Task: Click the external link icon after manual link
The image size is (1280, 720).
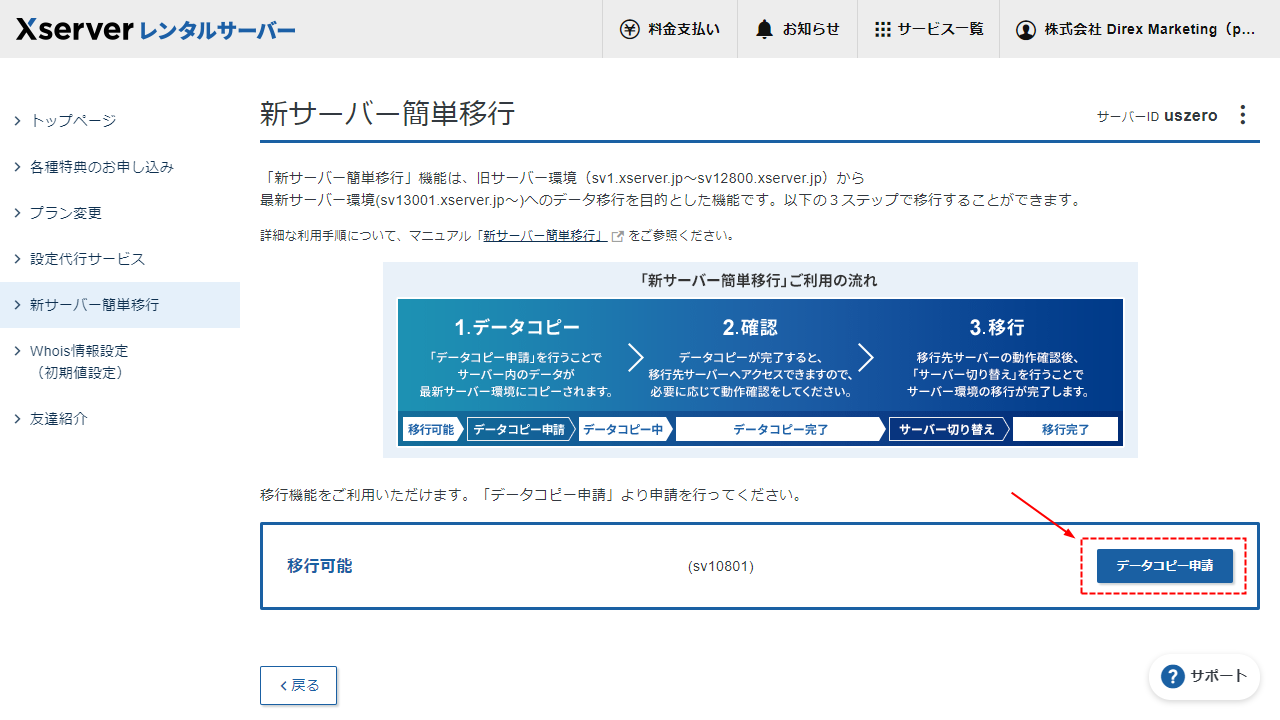Action: pyautogui.click(x=618, y=237)
